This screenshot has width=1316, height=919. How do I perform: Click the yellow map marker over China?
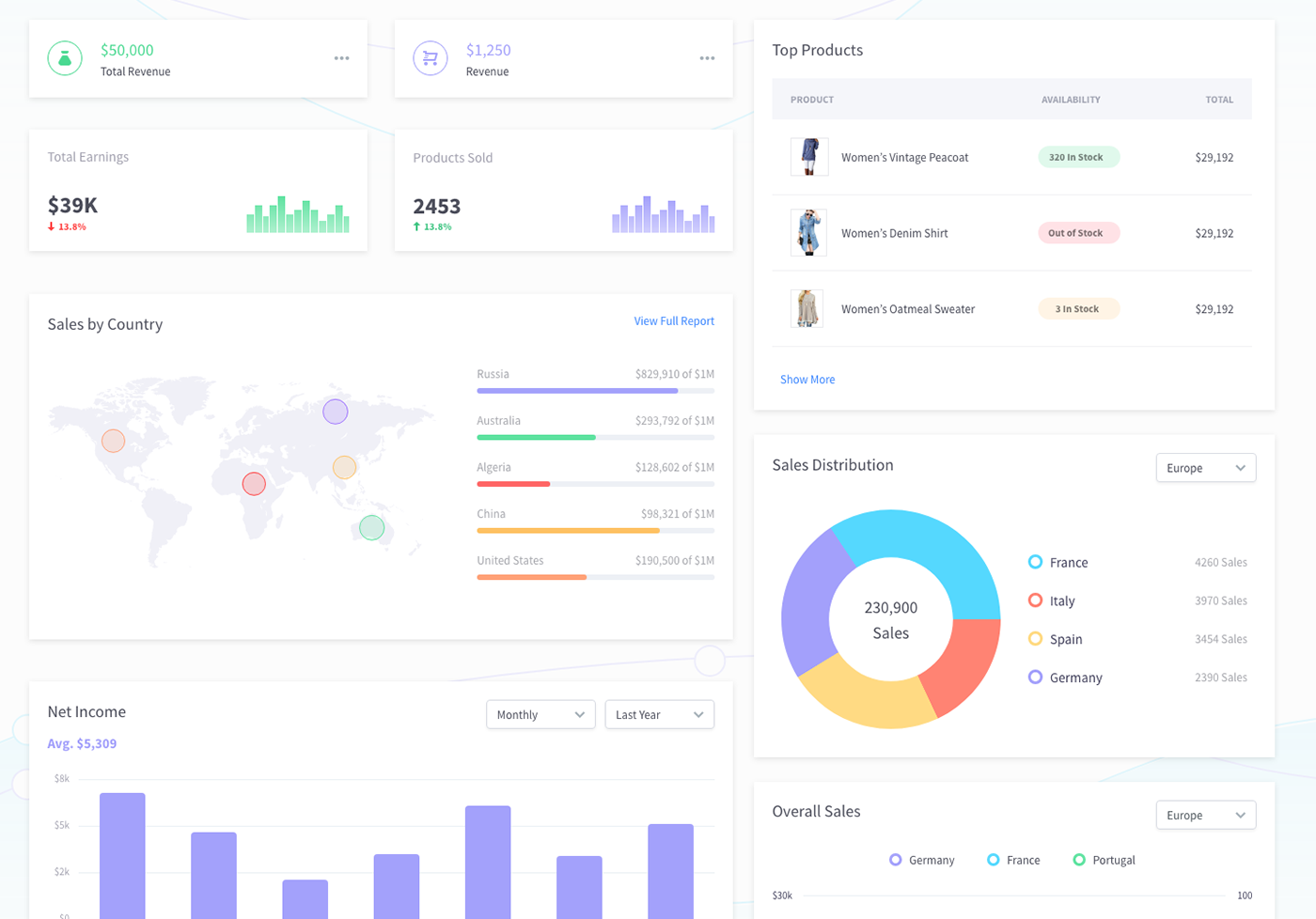(x=345, y=467)
